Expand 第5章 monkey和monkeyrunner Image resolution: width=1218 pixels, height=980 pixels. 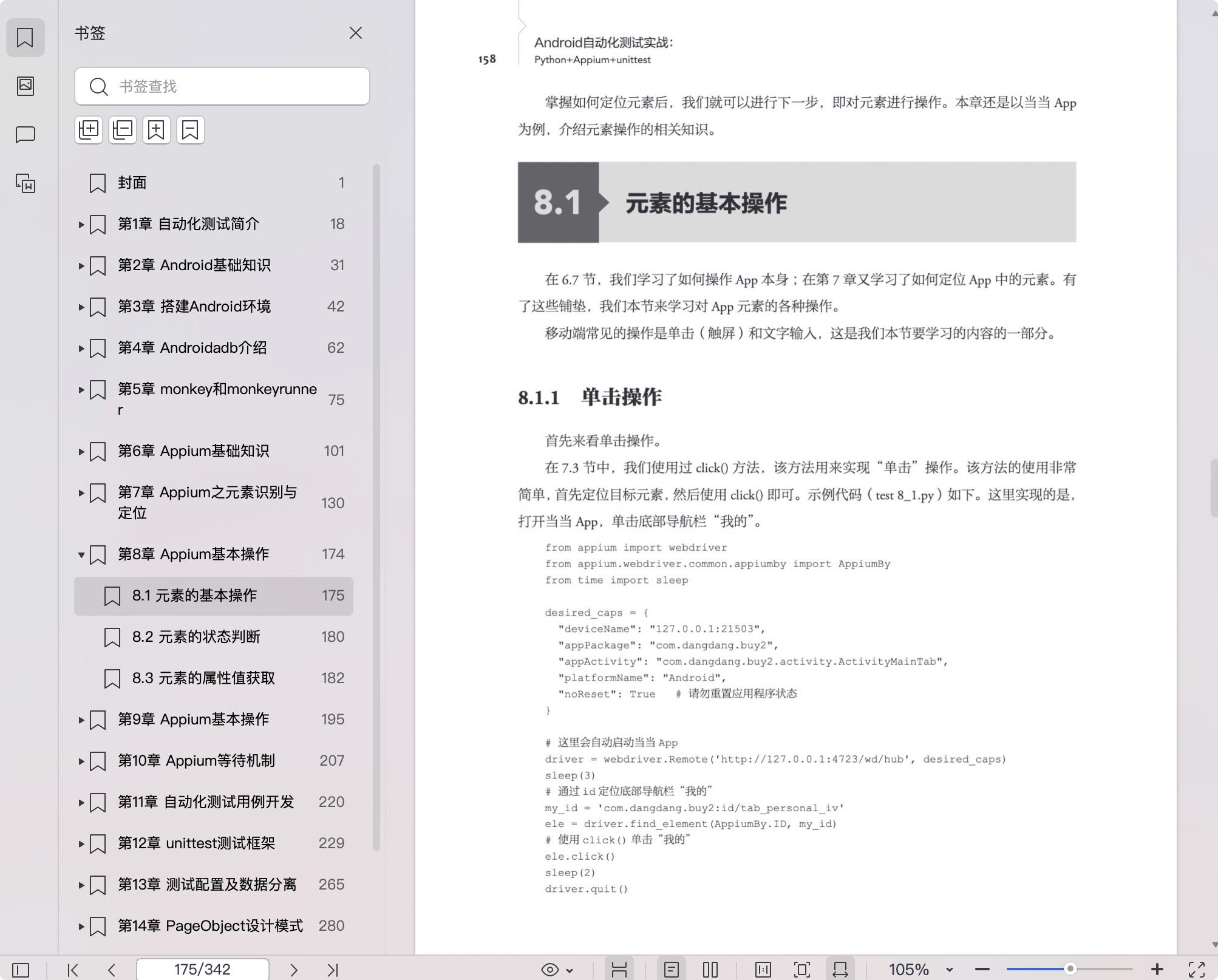pyautogui.click(x=81, y=389)
